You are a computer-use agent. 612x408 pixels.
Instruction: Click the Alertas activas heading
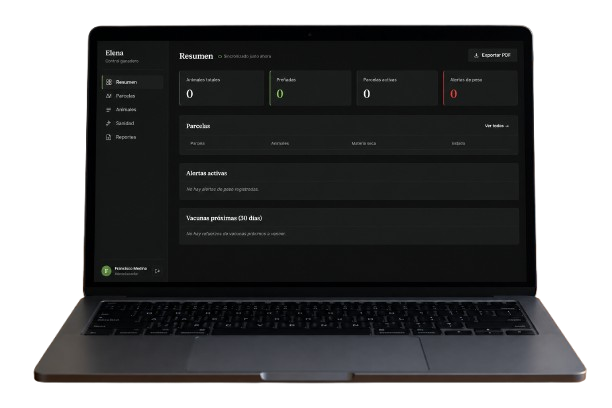coord(206,173)
